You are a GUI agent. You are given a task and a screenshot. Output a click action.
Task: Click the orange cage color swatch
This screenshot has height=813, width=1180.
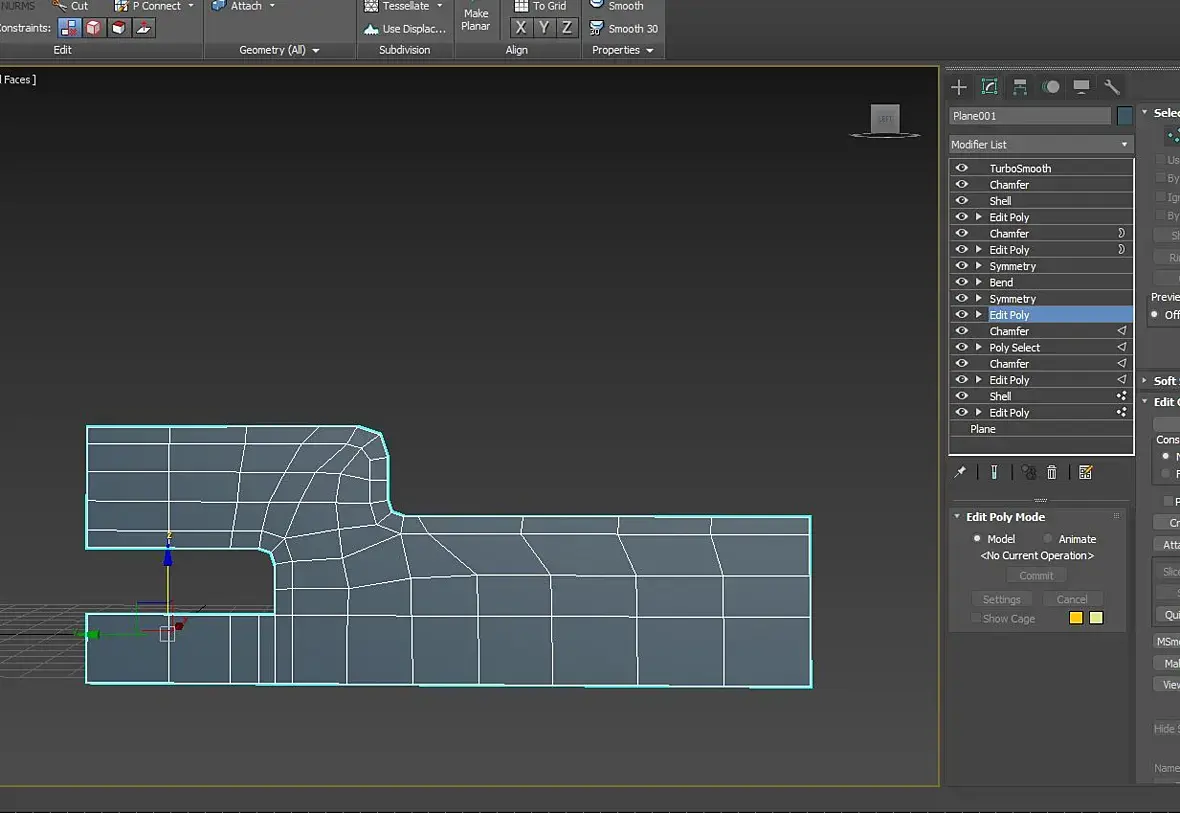pos(1076,618)
